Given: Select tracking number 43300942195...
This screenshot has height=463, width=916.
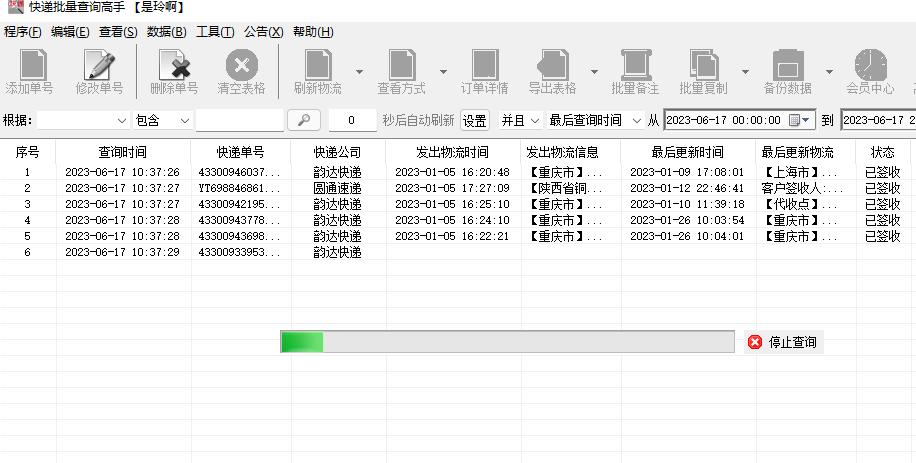Looking at the screenshot, I should 240,204.
